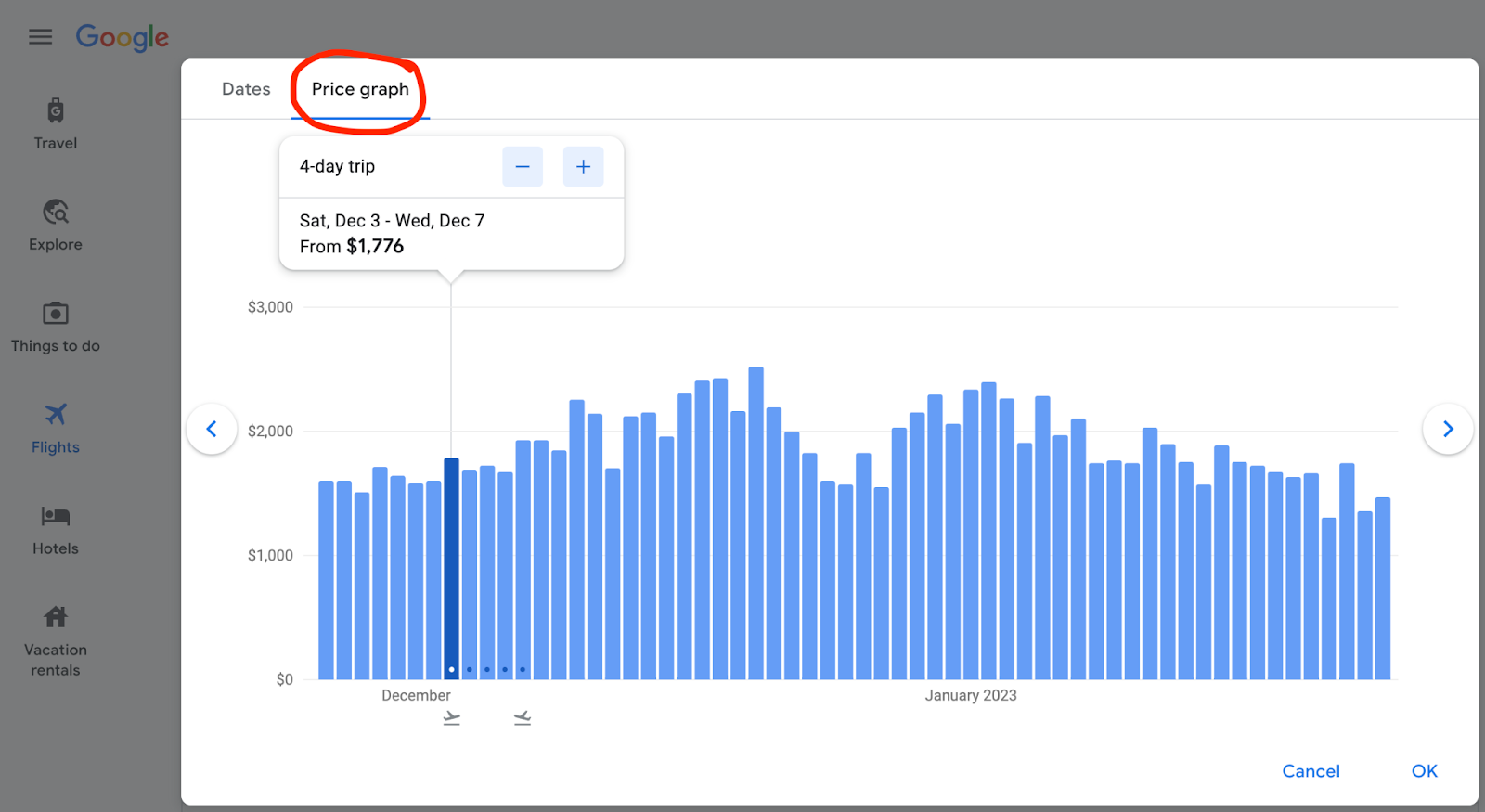Decrease trip length with minus button
This screenshot has height=812, width=1485.
523,166
